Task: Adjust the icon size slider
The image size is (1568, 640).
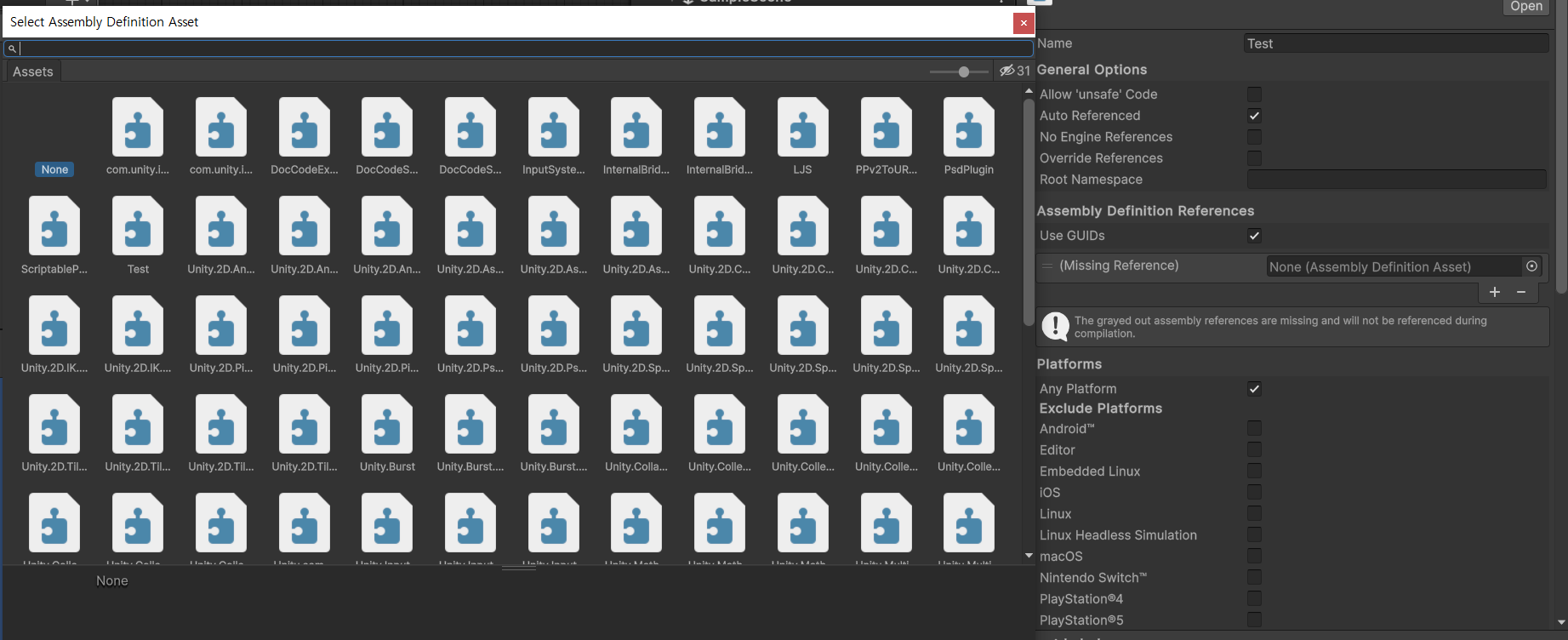Action: coord(960,71)
